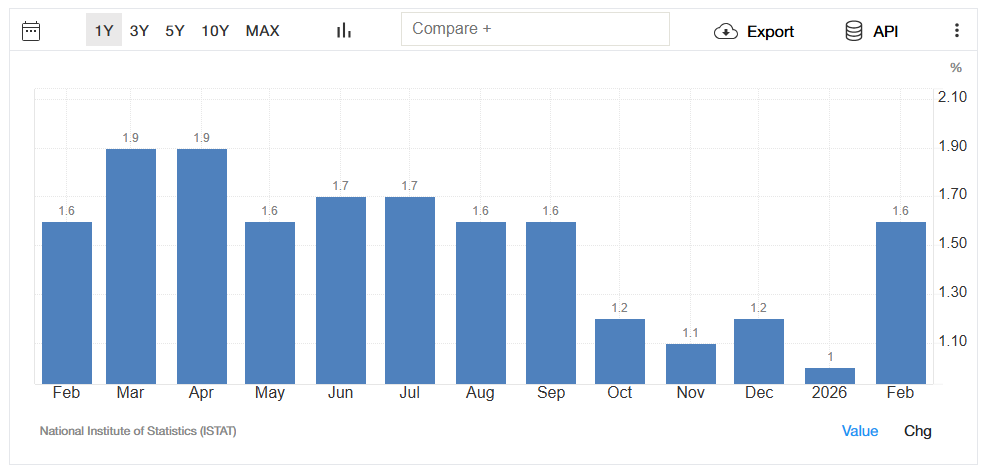The image size is (985, 470).
Task: Show the MAX time range
Action: 263,31
